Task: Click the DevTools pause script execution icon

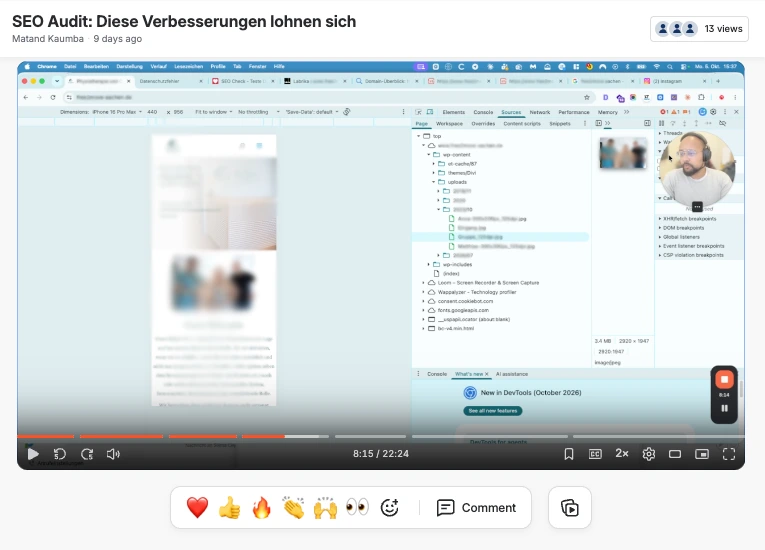Action: (x=662, y=123)
